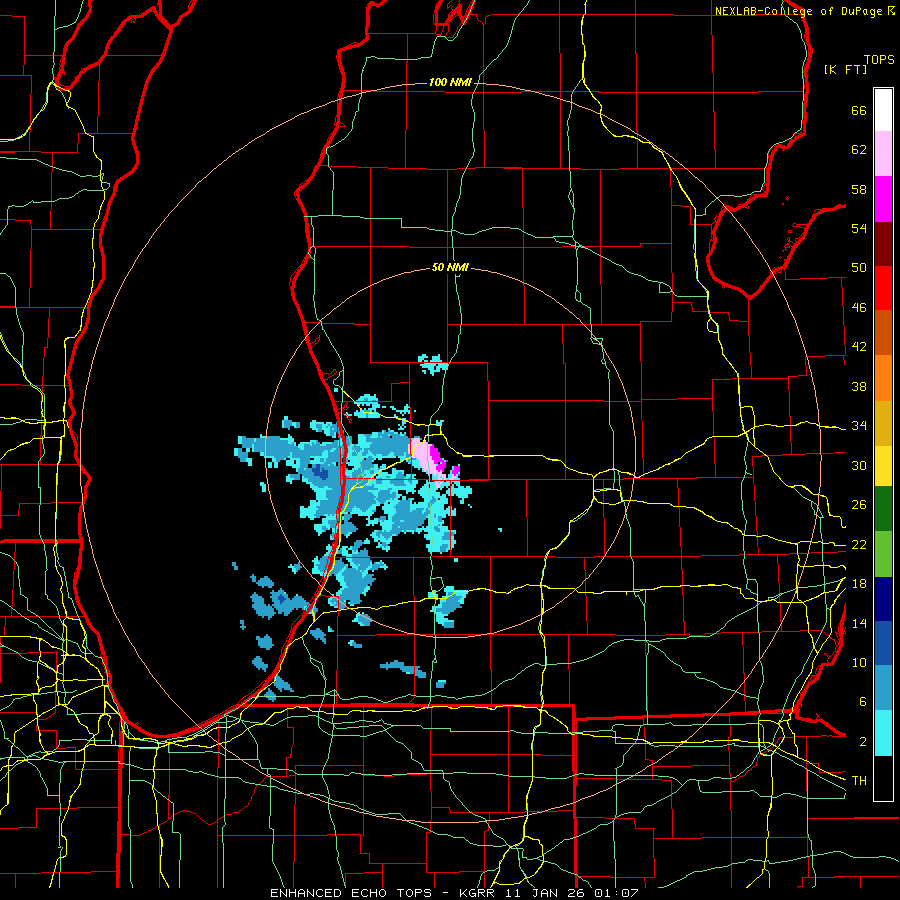Click the legend value '54'

(x=859, y=228)
